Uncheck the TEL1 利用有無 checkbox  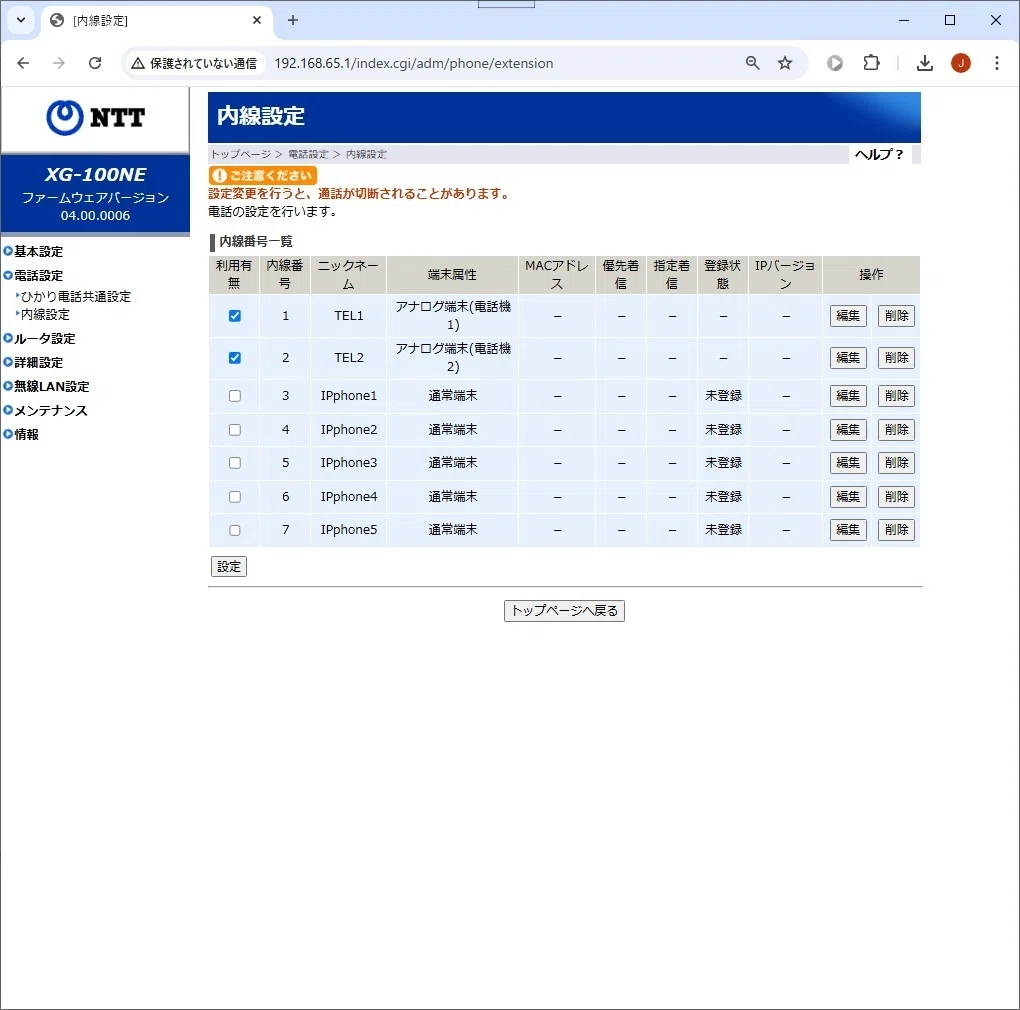[x=235, y=316]
